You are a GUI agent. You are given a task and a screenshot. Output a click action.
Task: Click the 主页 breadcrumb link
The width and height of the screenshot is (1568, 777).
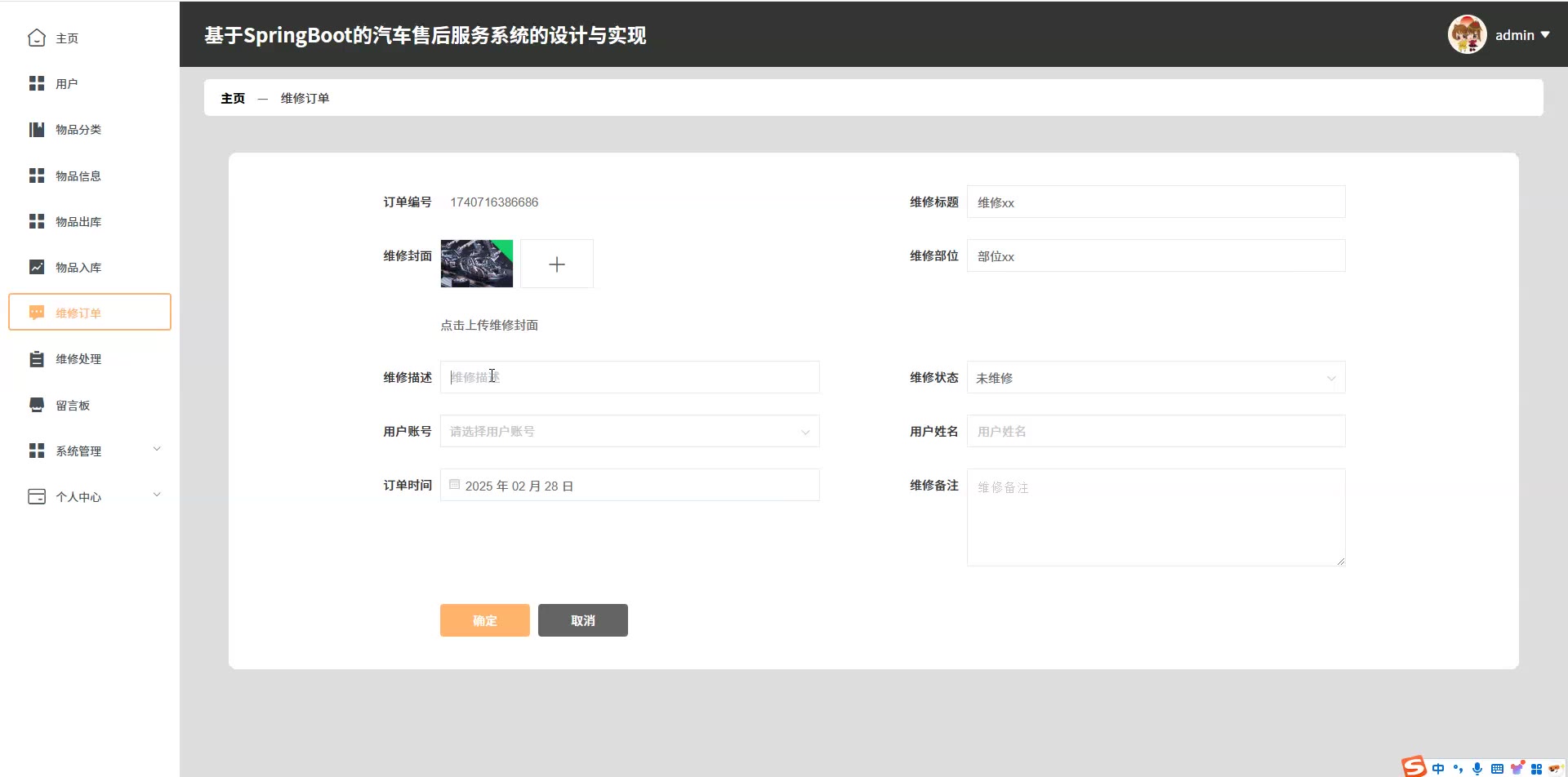tap(233, 98)
